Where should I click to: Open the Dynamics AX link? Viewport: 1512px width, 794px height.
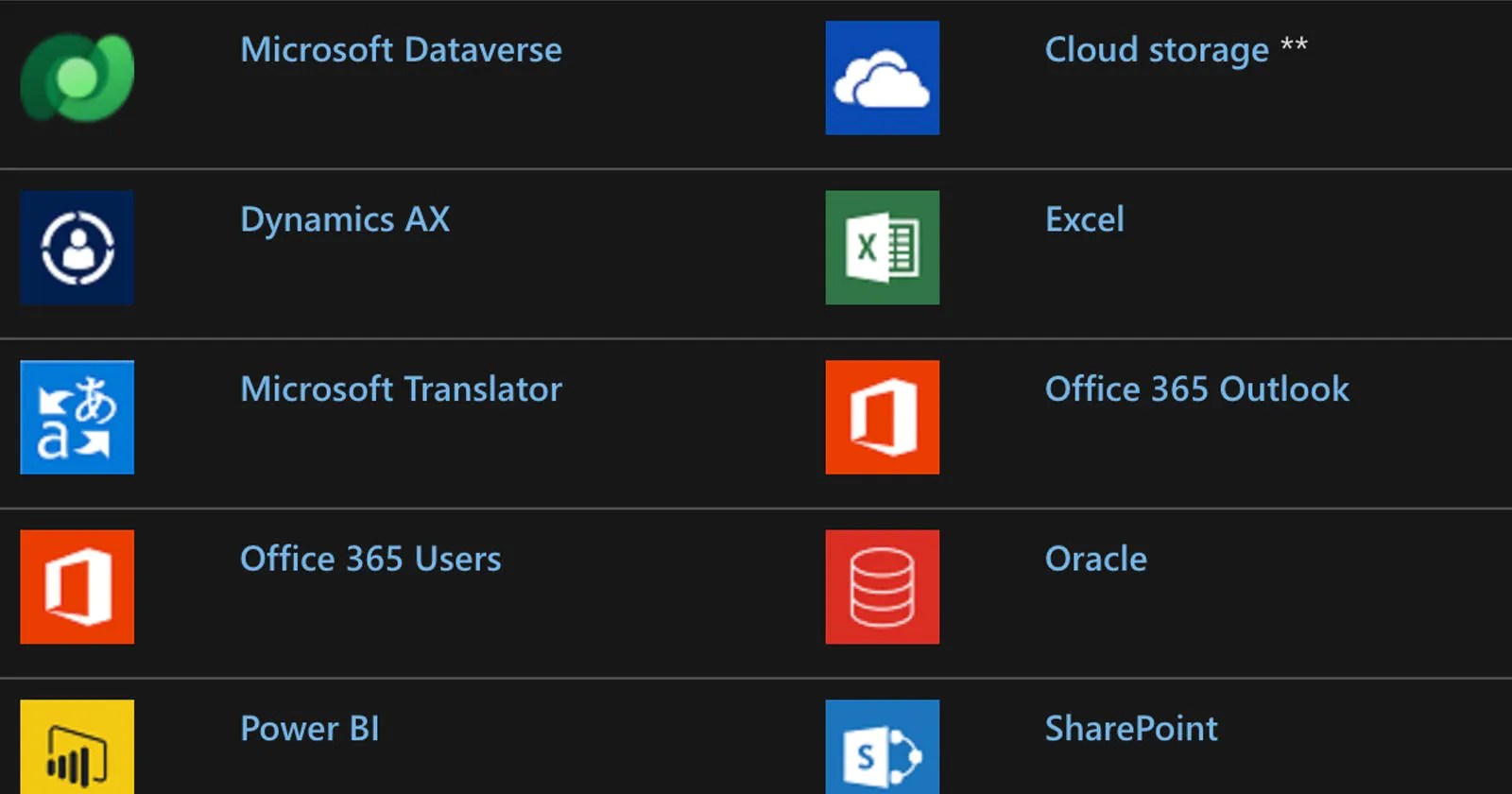tap(344, 220)
